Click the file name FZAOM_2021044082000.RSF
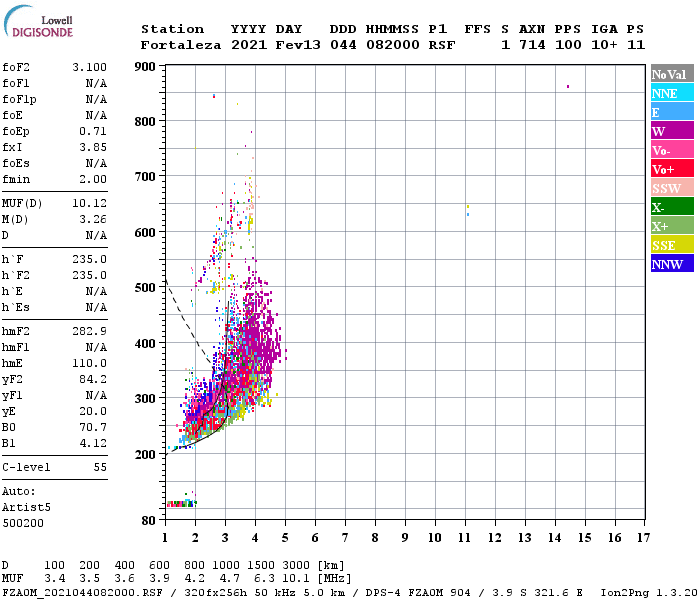The image size is (700, 600). pyautogui.click(x=83, y=593)
